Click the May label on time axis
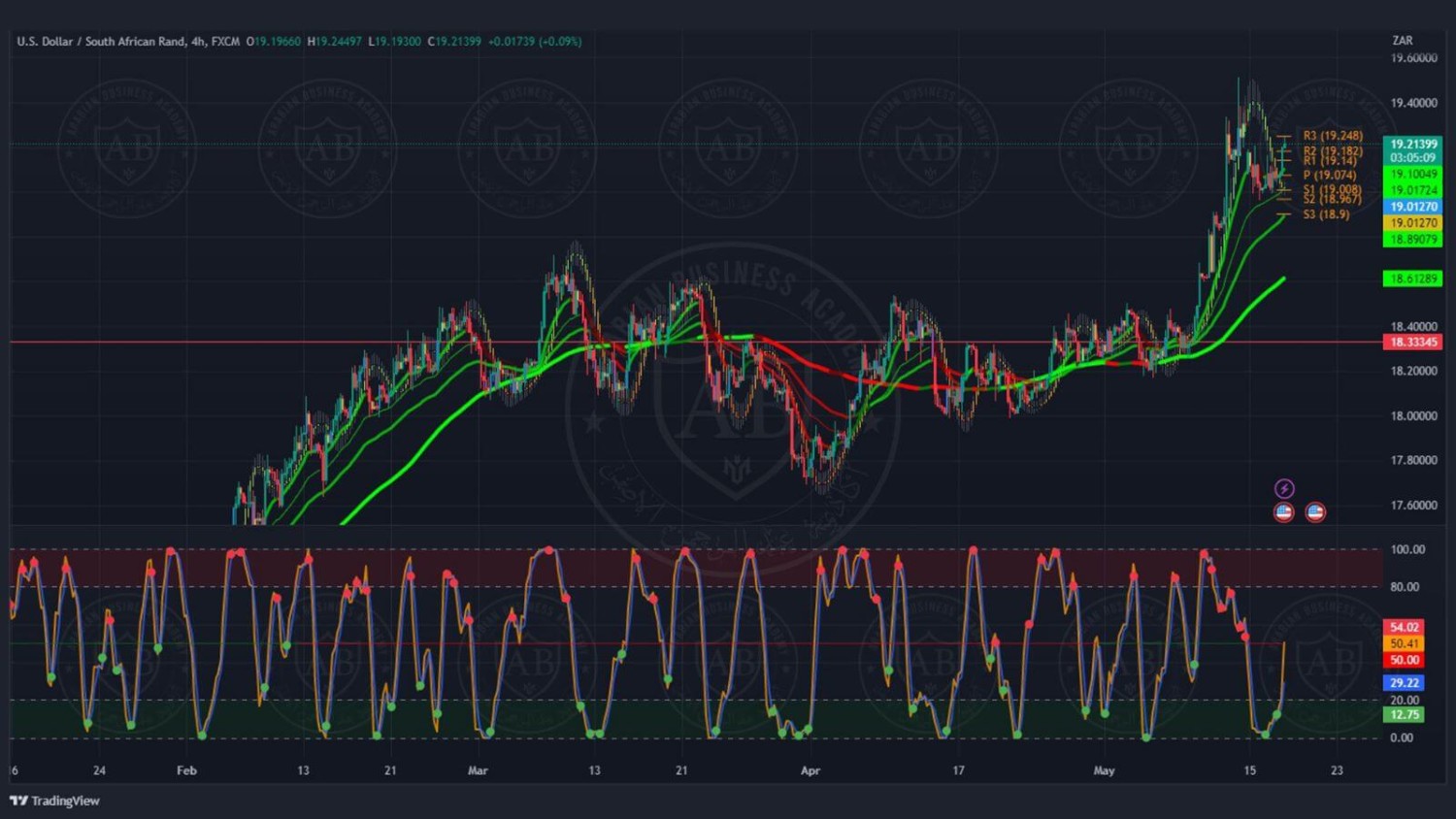Image resolution: width=1456 pixels, height=819 pixels. click(1104, 770)
